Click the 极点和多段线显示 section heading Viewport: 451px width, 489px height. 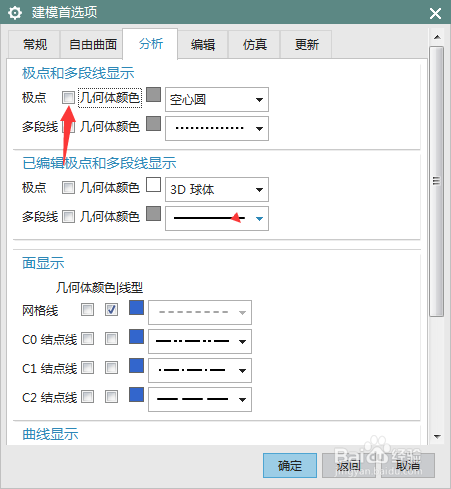[78, 73]
